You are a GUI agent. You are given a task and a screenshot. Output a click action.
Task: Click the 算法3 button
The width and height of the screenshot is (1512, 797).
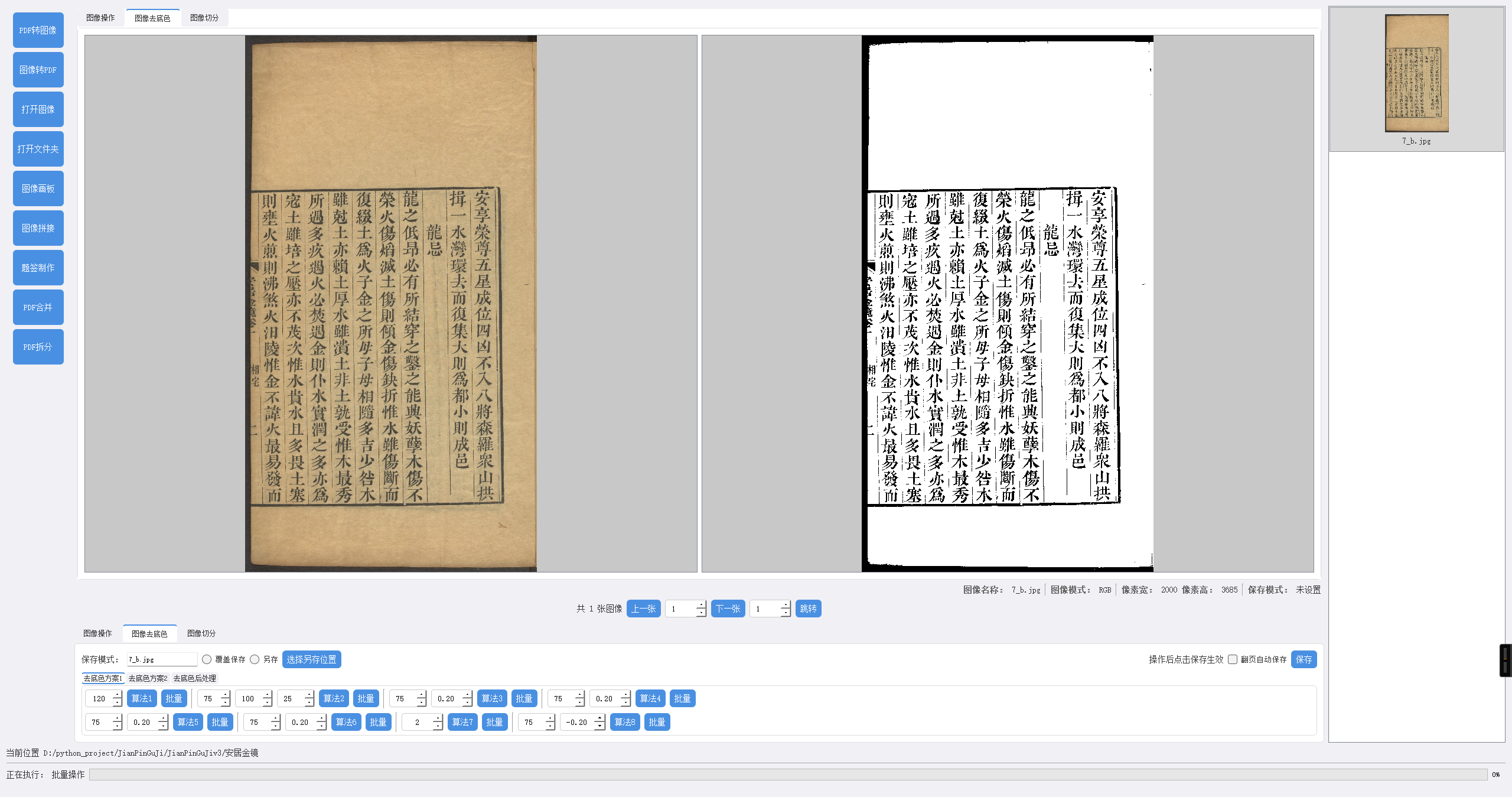[x=491, y=698]
